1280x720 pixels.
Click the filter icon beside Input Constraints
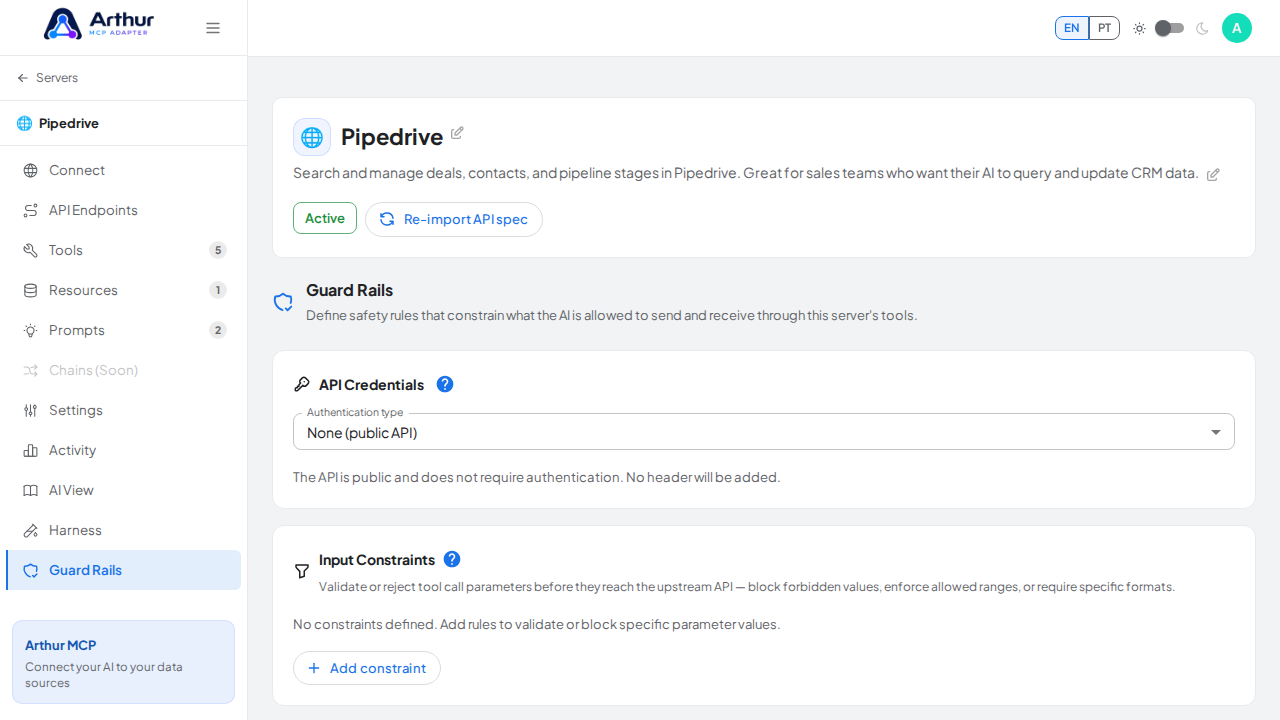pos(302,571)
